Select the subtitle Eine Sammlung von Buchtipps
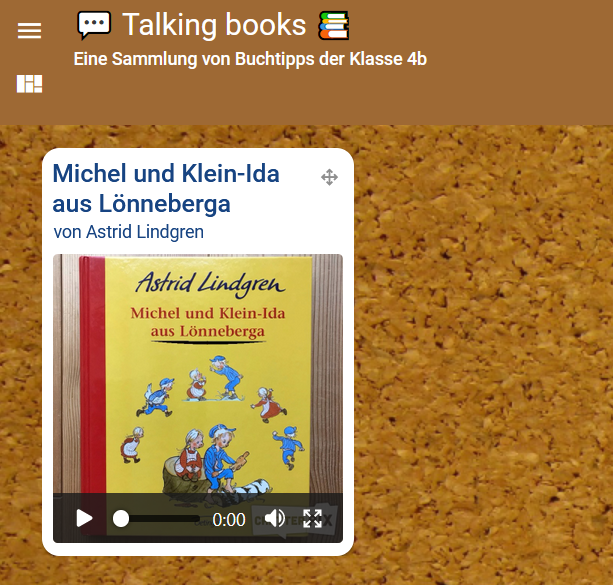This screenshot has width=613, height=585. point(250,59)
